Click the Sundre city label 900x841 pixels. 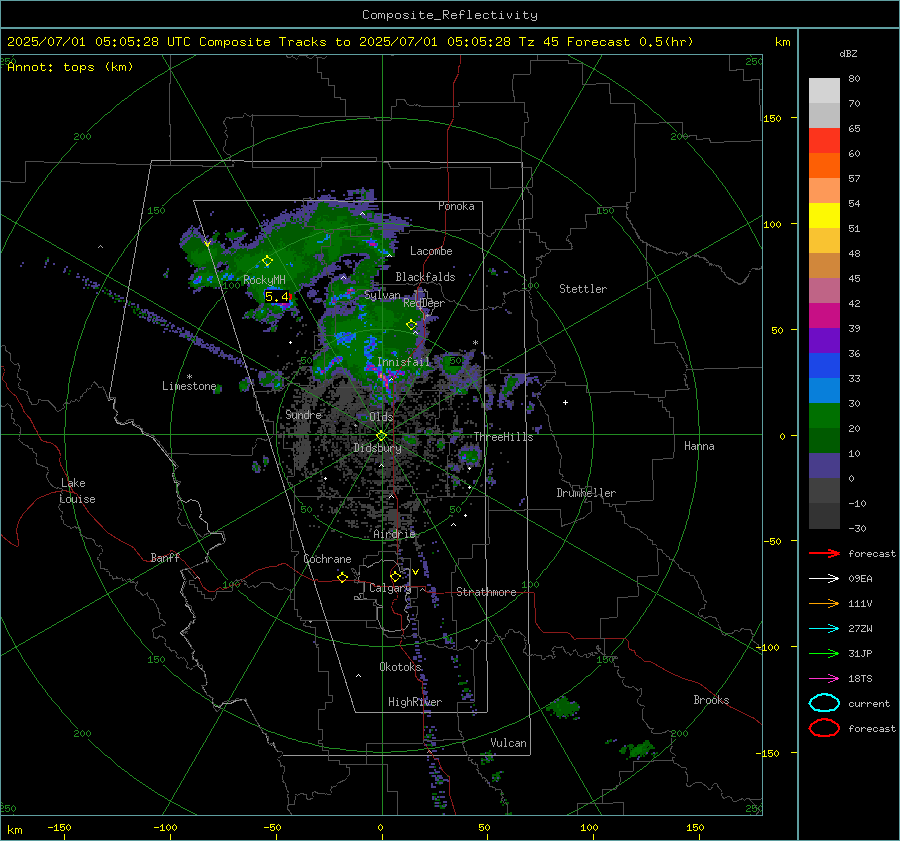click(303, 414)
